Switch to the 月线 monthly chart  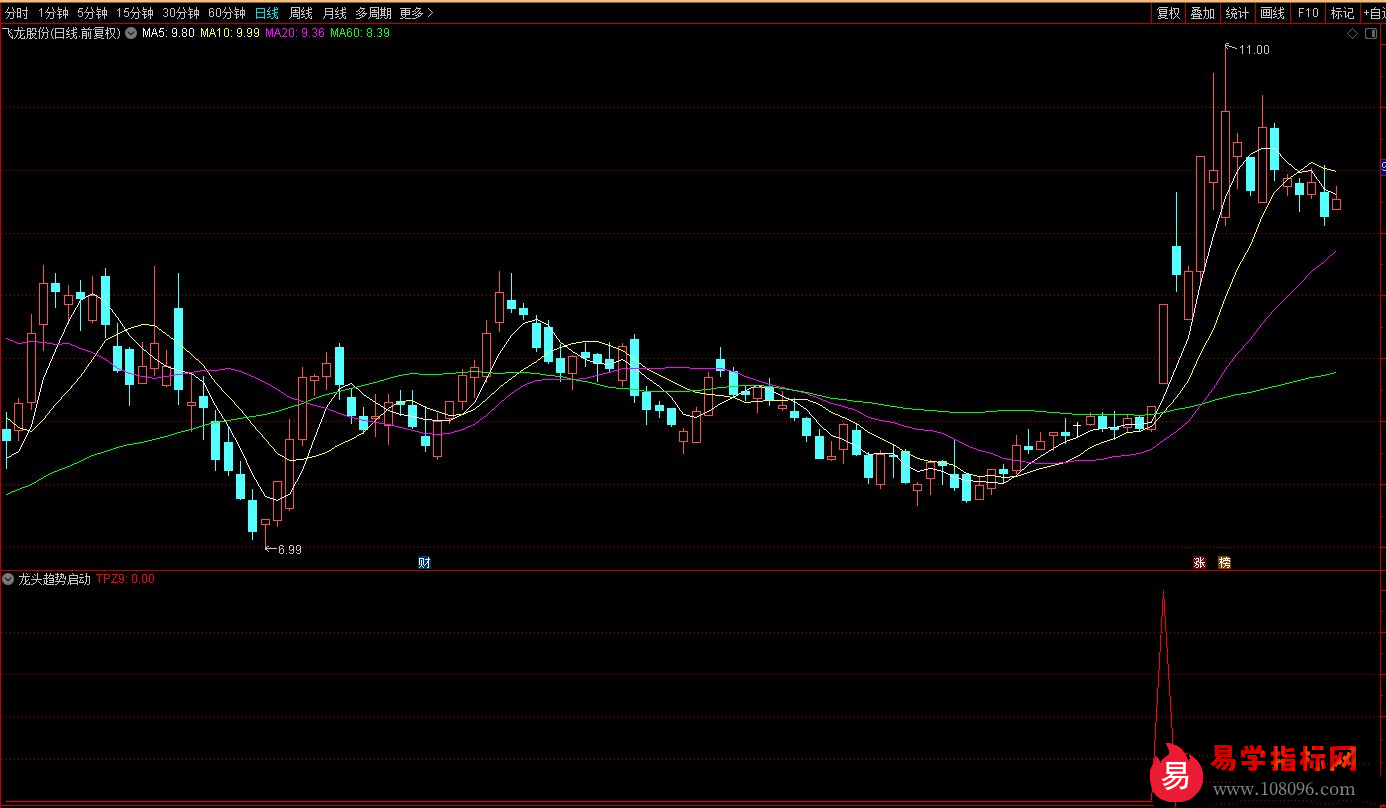(334, 13)
